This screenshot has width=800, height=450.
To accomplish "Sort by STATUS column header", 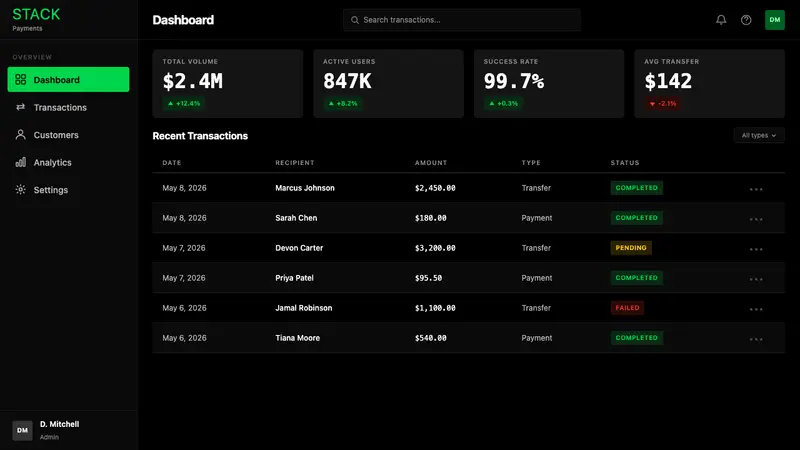I will point(625,163).
